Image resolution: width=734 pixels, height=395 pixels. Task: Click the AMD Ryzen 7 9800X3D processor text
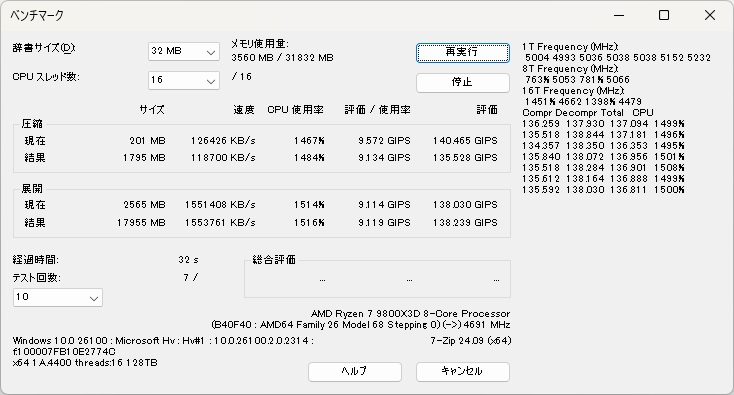(411, 314)
